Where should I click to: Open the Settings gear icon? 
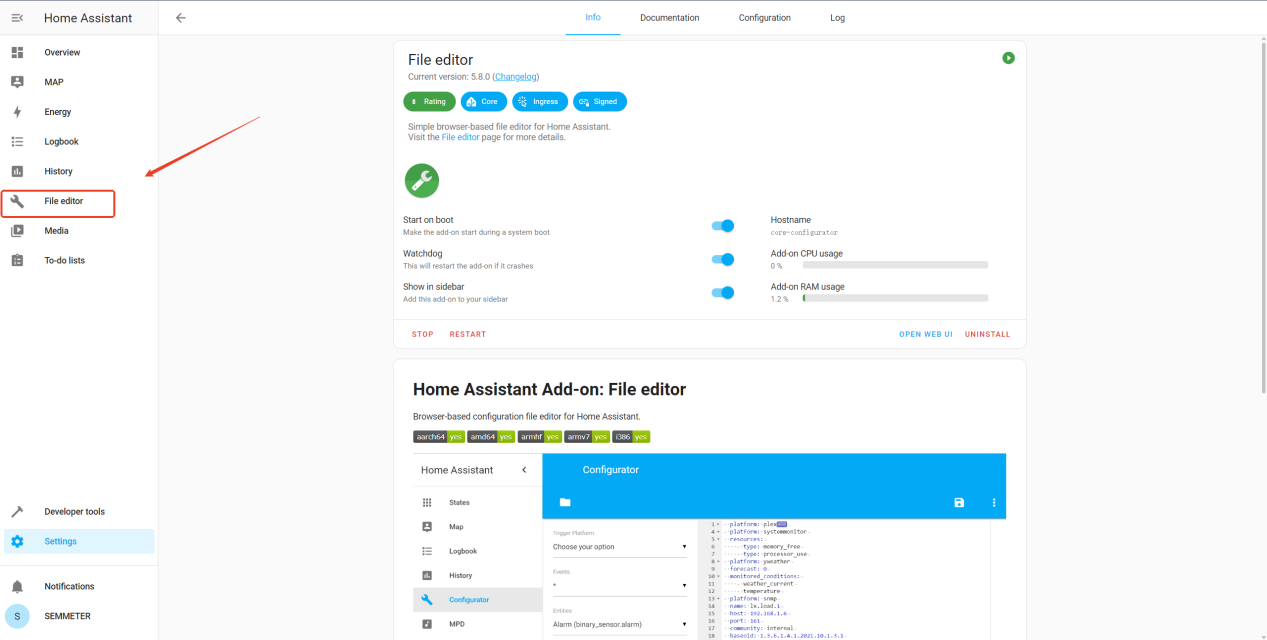tap(17, 541)
